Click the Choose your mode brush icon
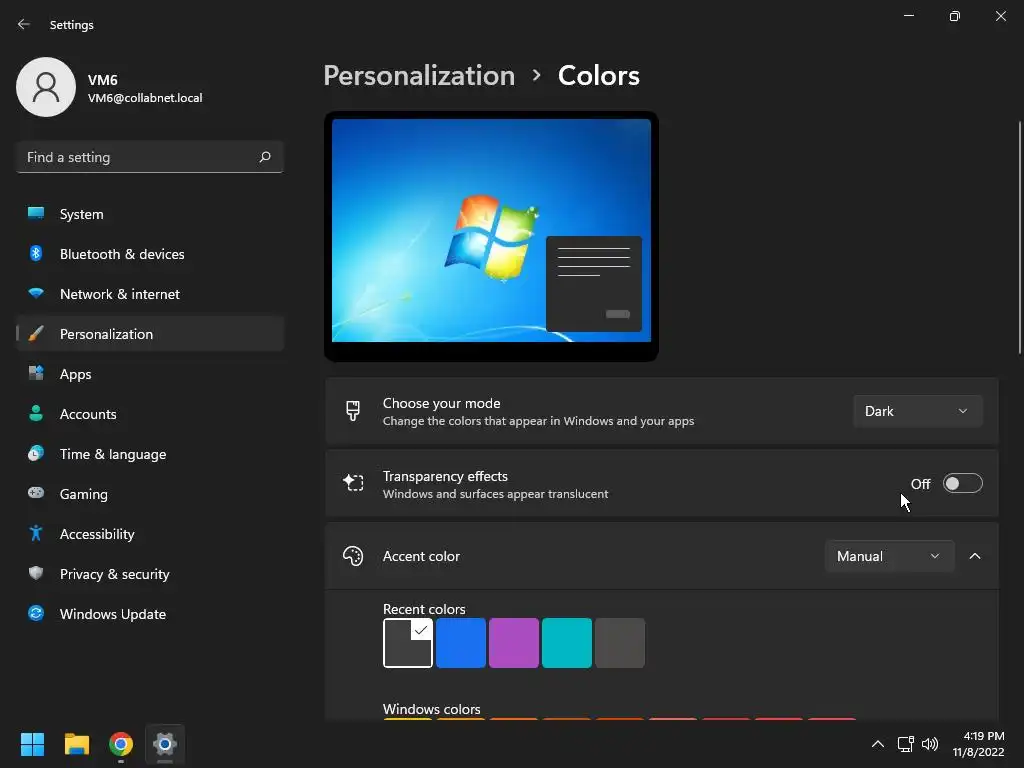Image resolution: width=1024 pixels, height=768 pixels. pyautogui.click(x=353, y=411)
